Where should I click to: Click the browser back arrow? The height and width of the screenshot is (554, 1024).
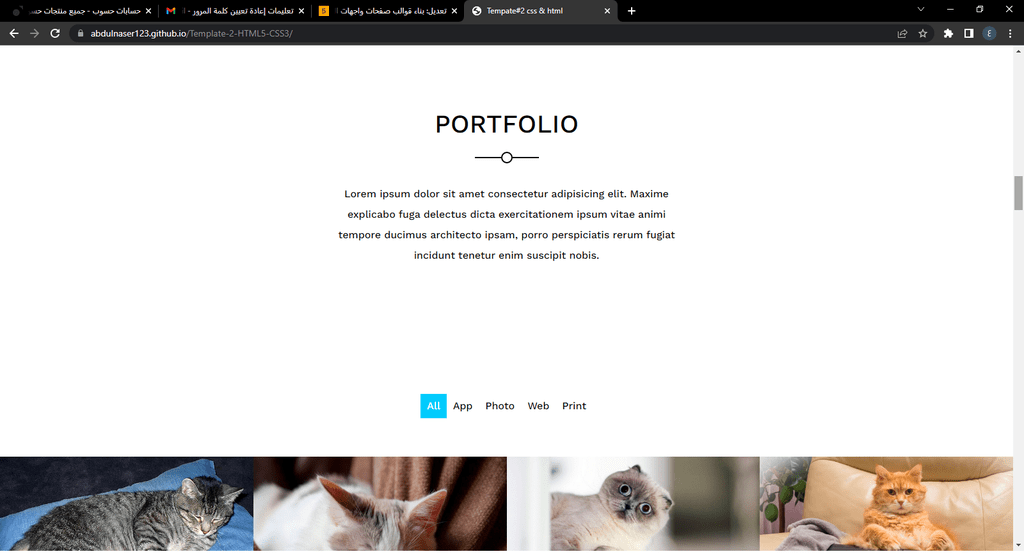tap(14, 33)
